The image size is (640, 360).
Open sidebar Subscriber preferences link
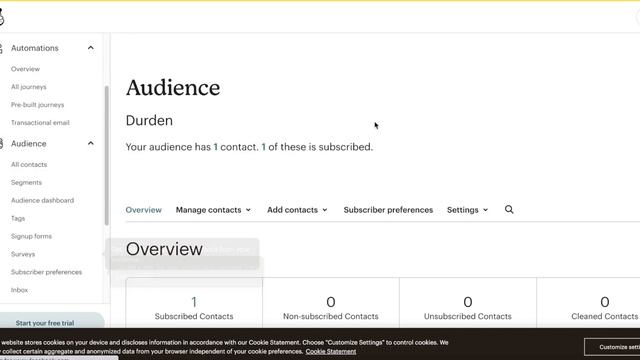tap(47, 272)
